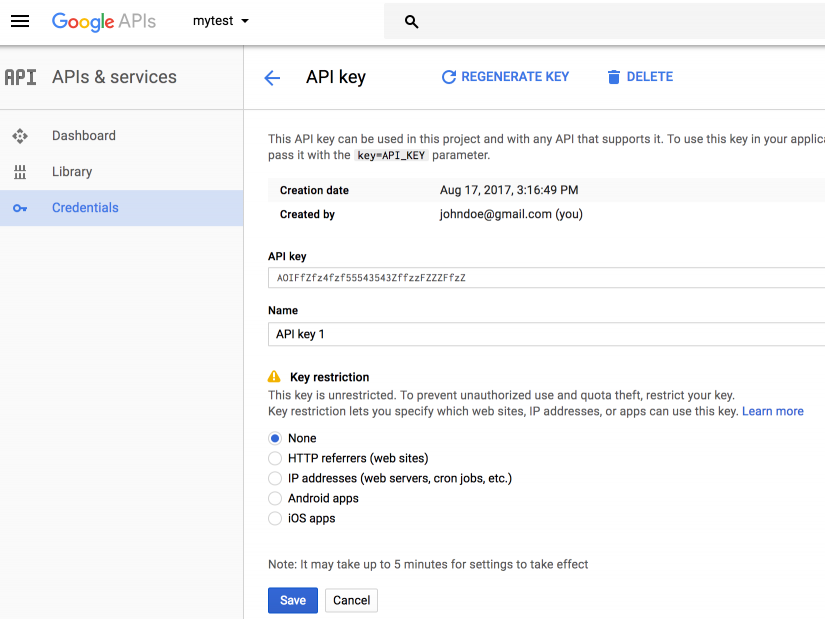Click the search magnifier icon
The image size is (825, 619).
(x=411, y=21)
